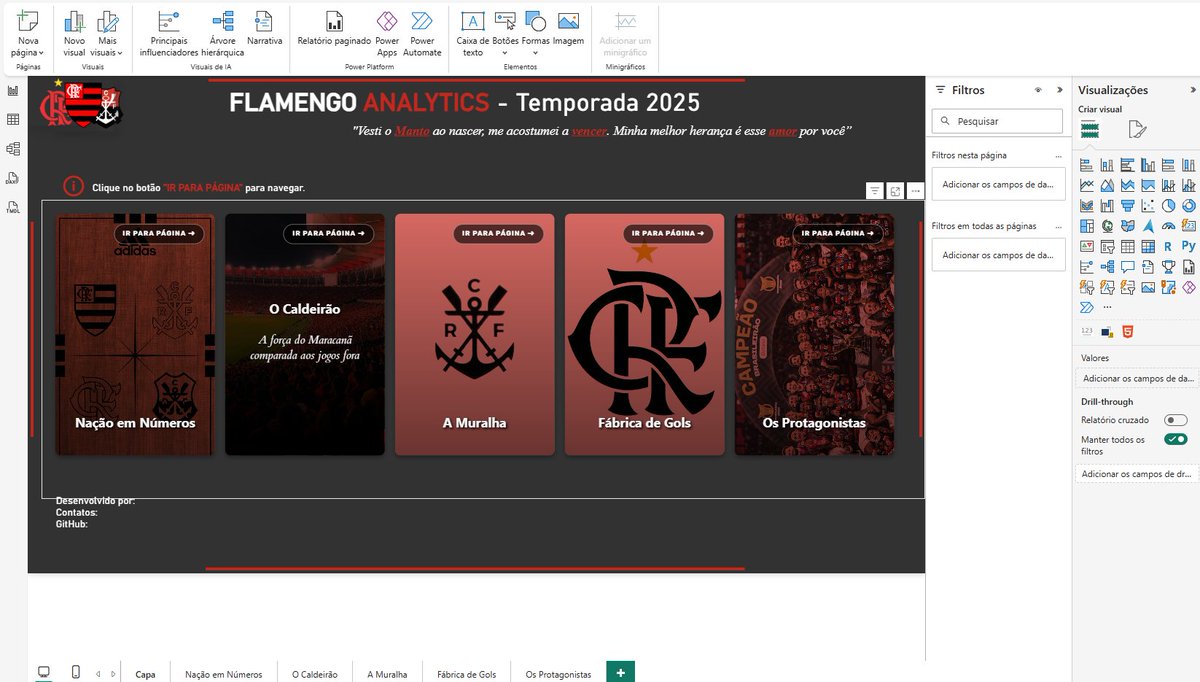Viewport: 1200px width, 682px height.
Task: Add the Q&A visual
Action: tap(1128, 266)
